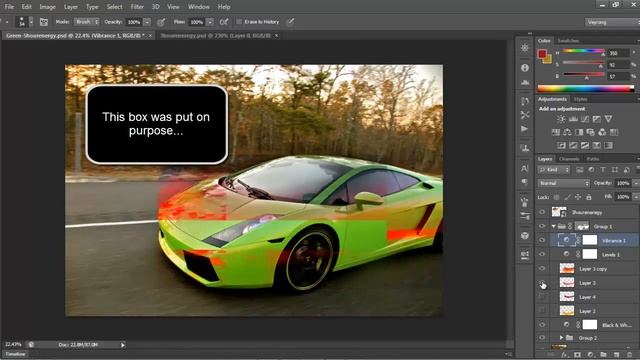Lock image pixels with brush icon
This screenshot has width=640, height=360.
567,197
